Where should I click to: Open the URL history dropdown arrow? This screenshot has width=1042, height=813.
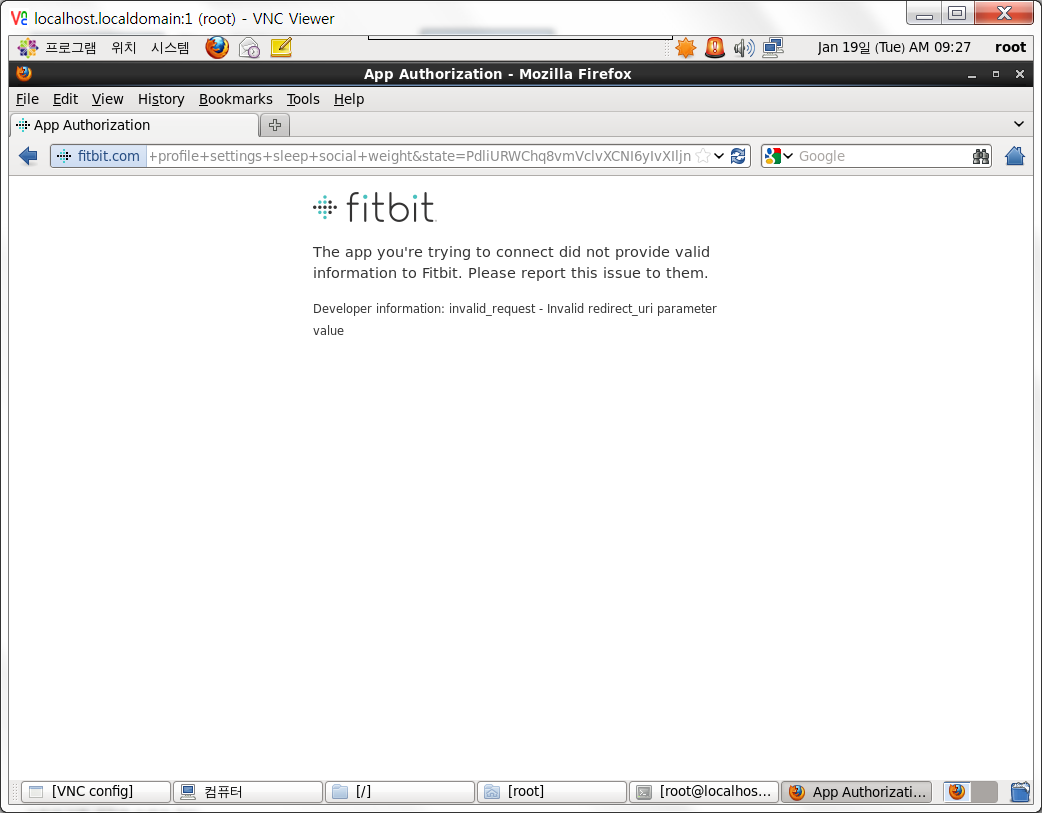[719, 156]
